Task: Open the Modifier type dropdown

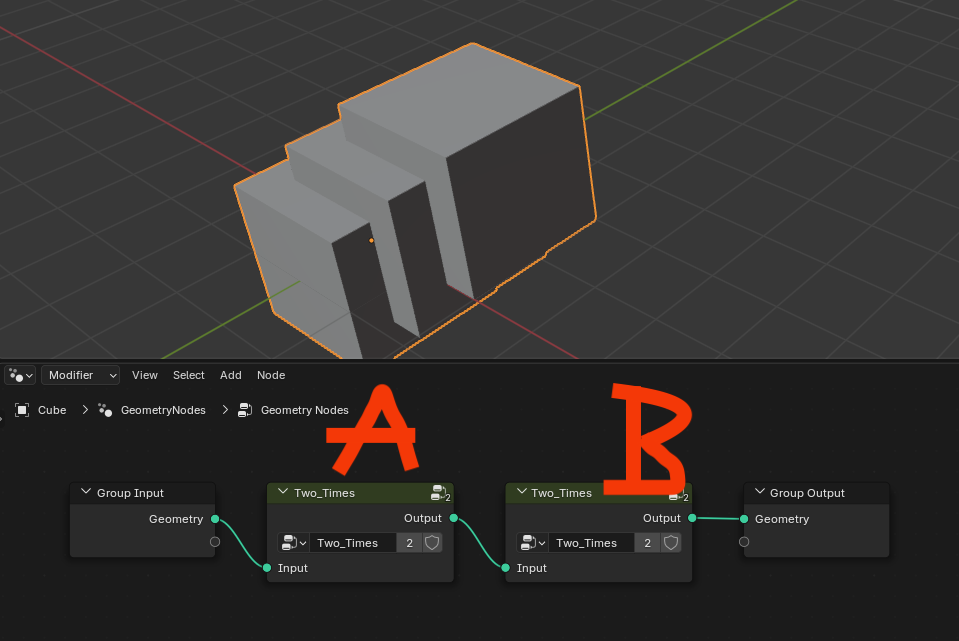Action: (x=80, y=375)
